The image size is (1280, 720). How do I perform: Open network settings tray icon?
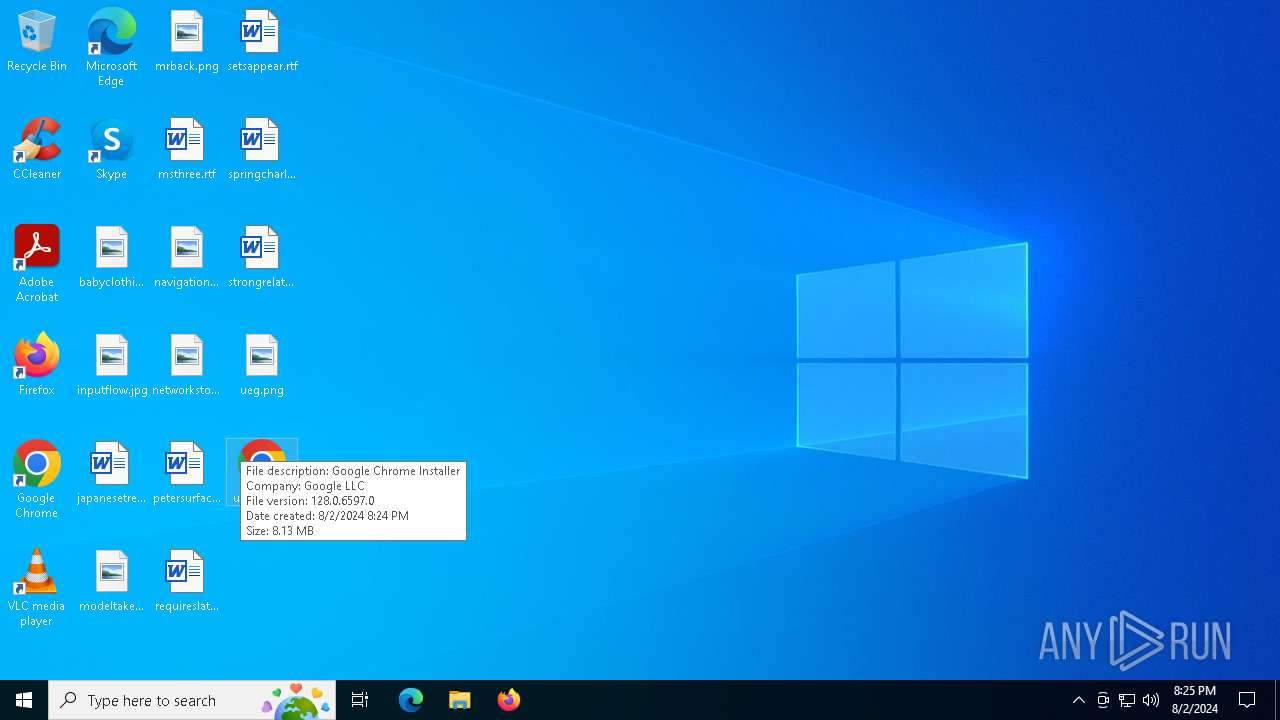(x=1127, y=700)
